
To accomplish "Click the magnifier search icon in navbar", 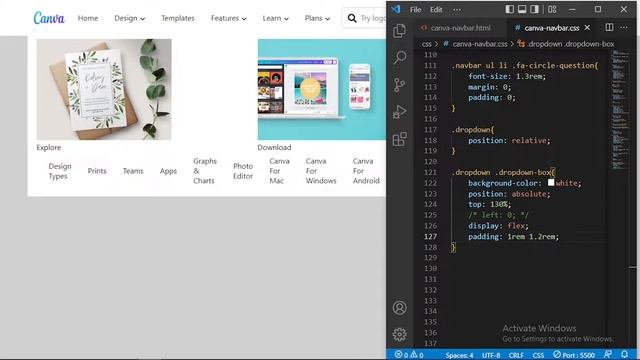I will click(352, 18).
